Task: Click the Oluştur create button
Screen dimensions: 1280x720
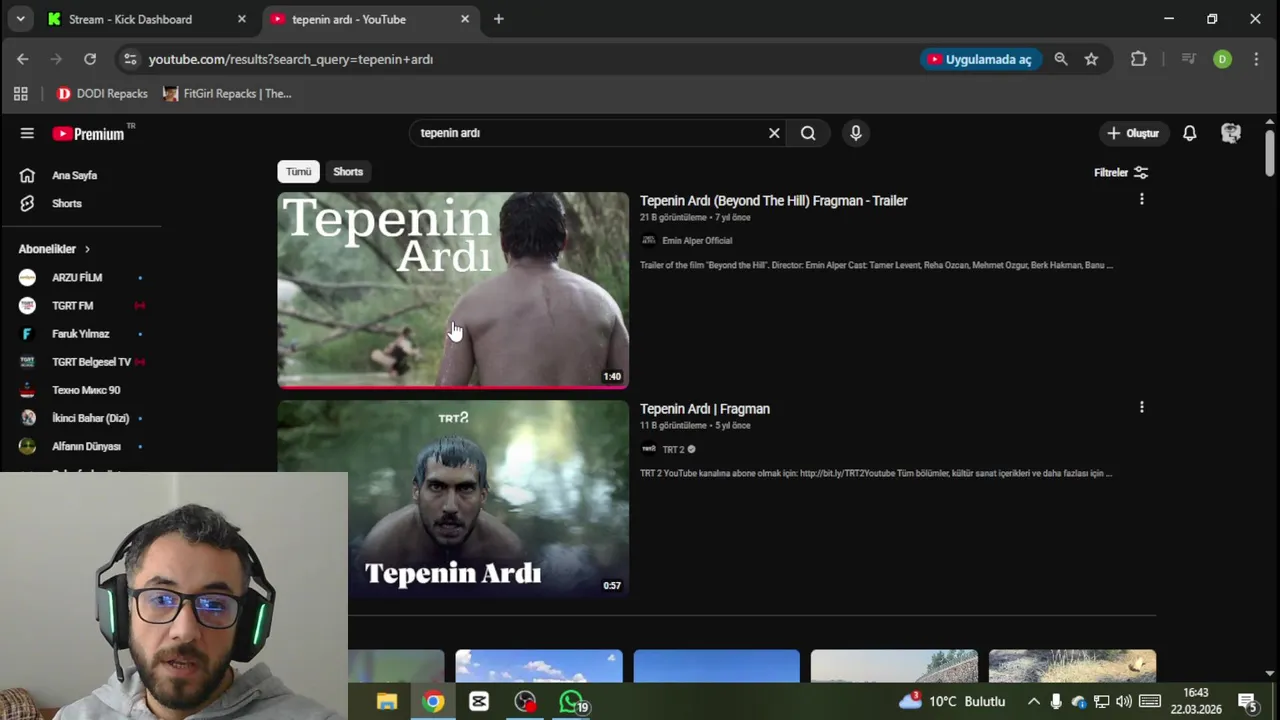Action: click(x=1133, y=133)
